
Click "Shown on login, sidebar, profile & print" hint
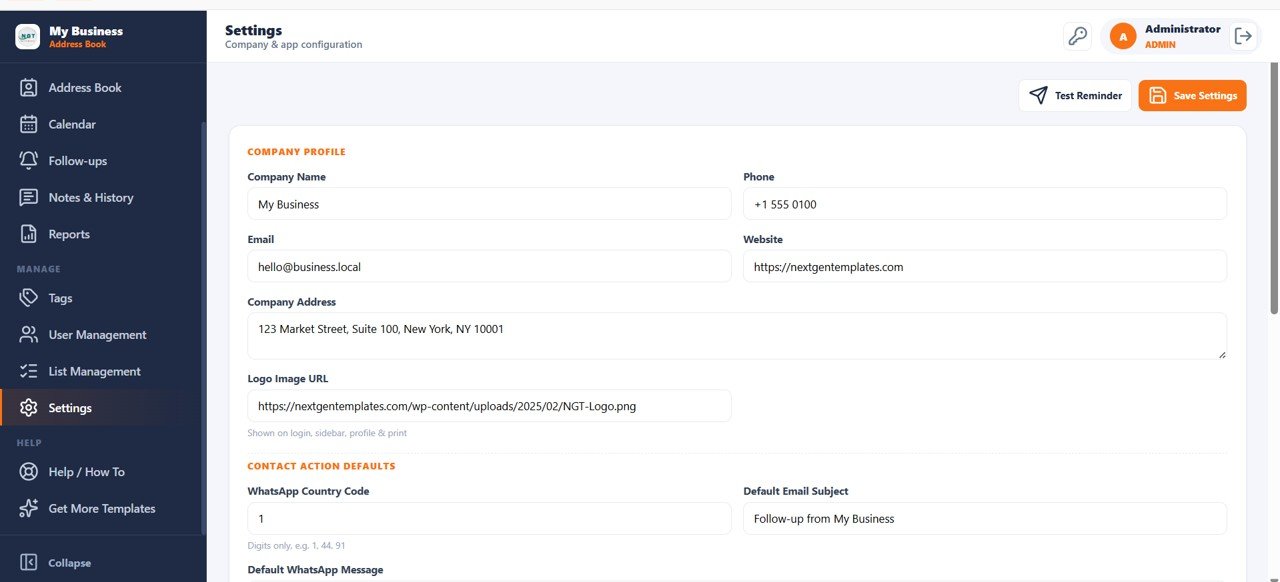pyautogui.click(x=327, y=433)
